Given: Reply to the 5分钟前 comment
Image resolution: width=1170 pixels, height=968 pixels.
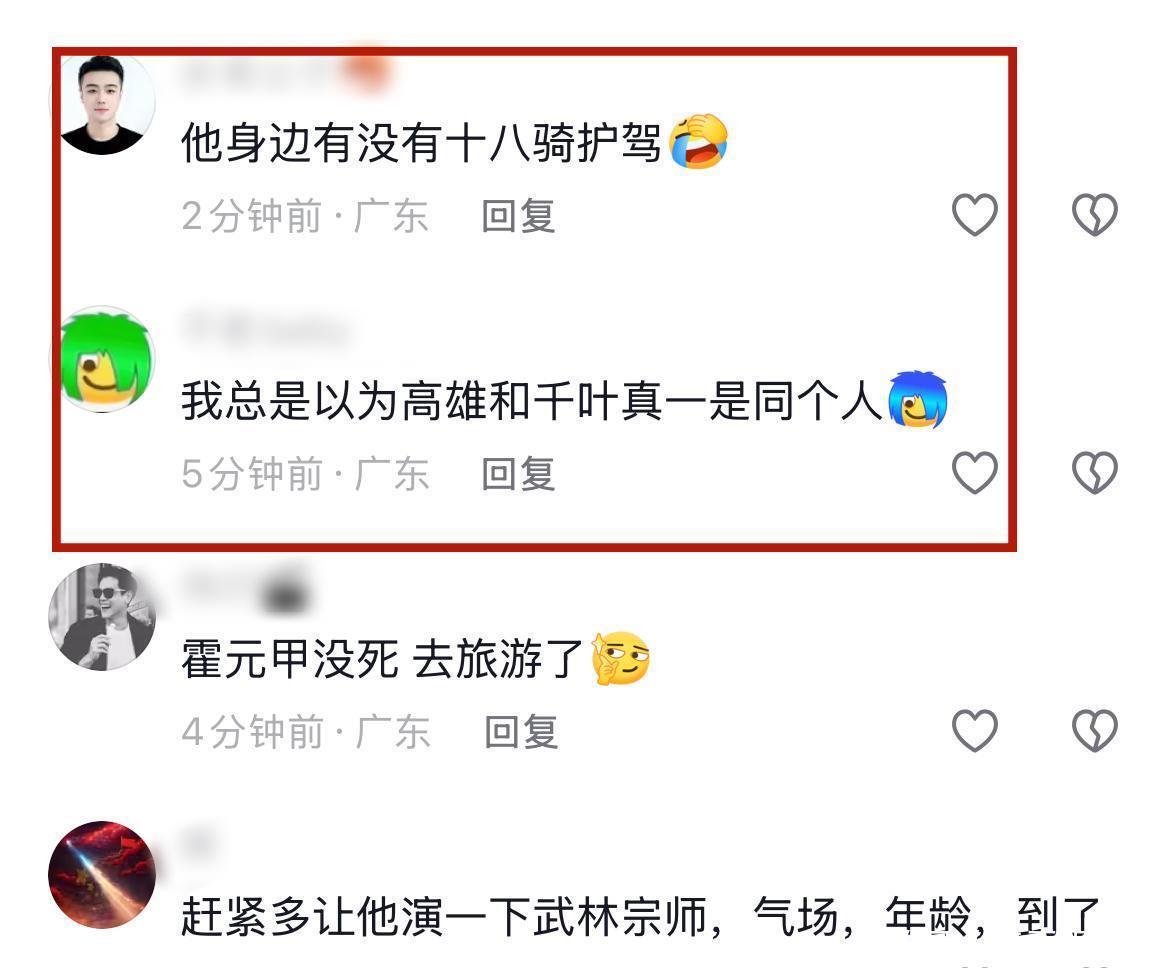Looking at the screenshot, I should [x=519, y=474].
